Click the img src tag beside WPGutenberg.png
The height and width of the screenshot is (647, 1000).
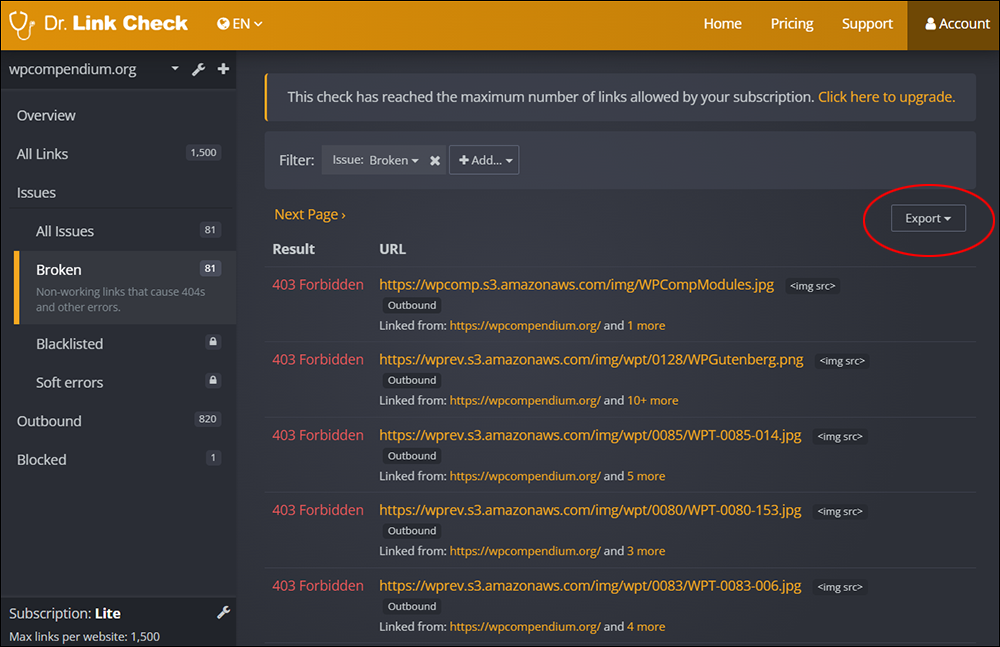click(842, 361)
